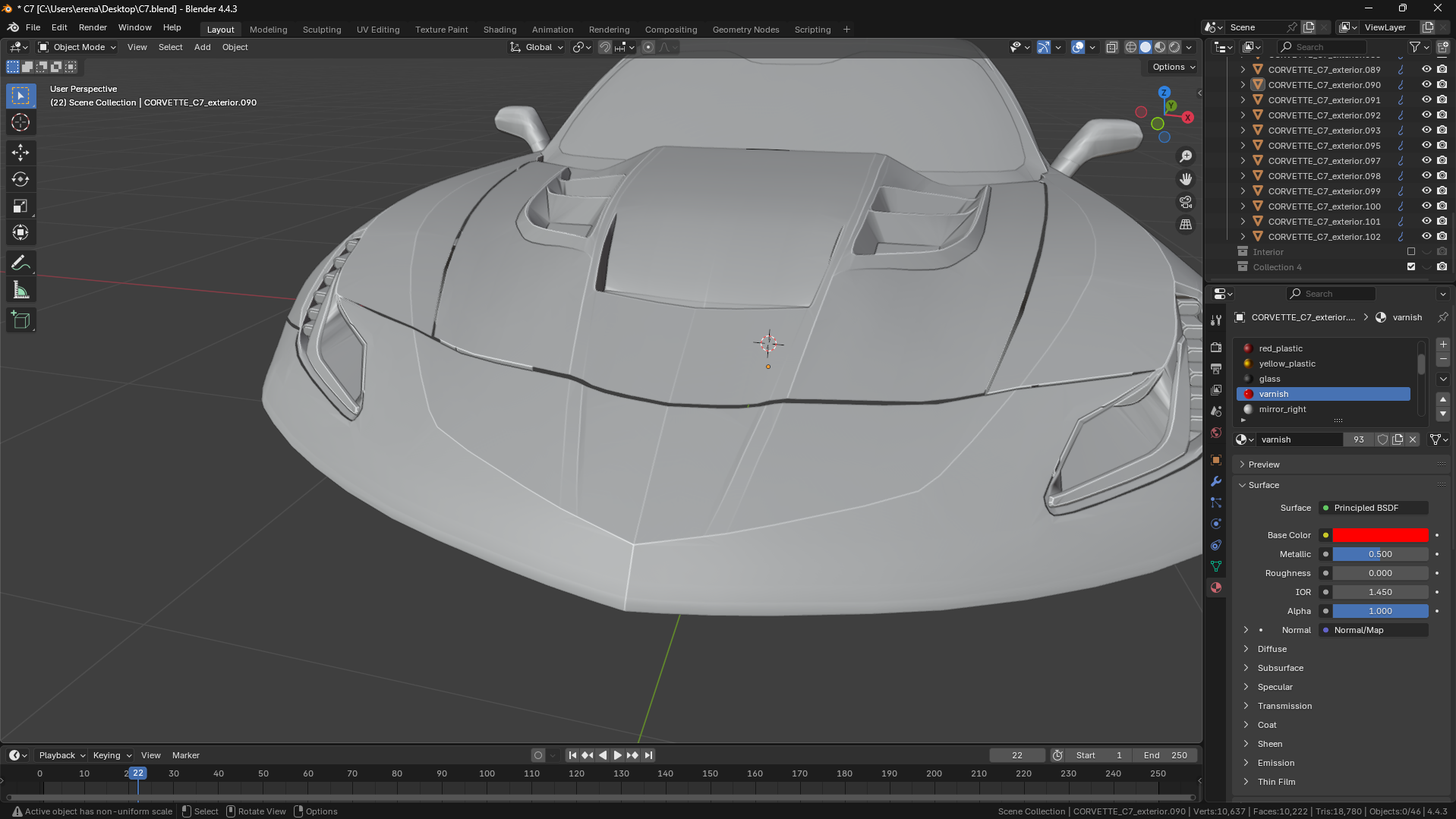Adjust the Alpha slider

pos(1380,611)
